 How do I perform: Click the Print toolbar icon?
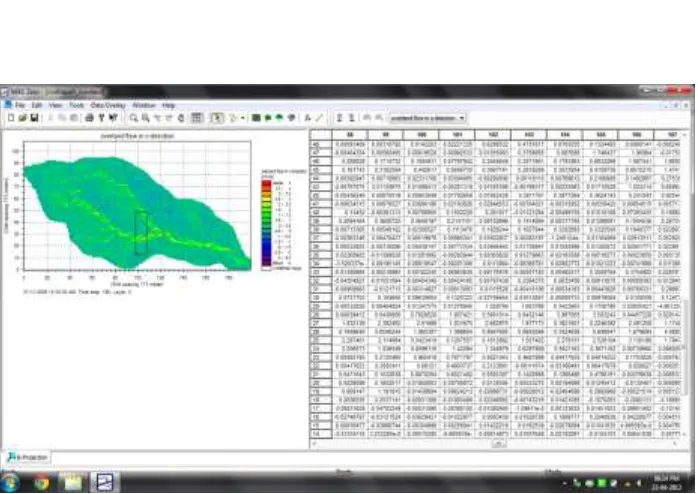pos(89,118)
